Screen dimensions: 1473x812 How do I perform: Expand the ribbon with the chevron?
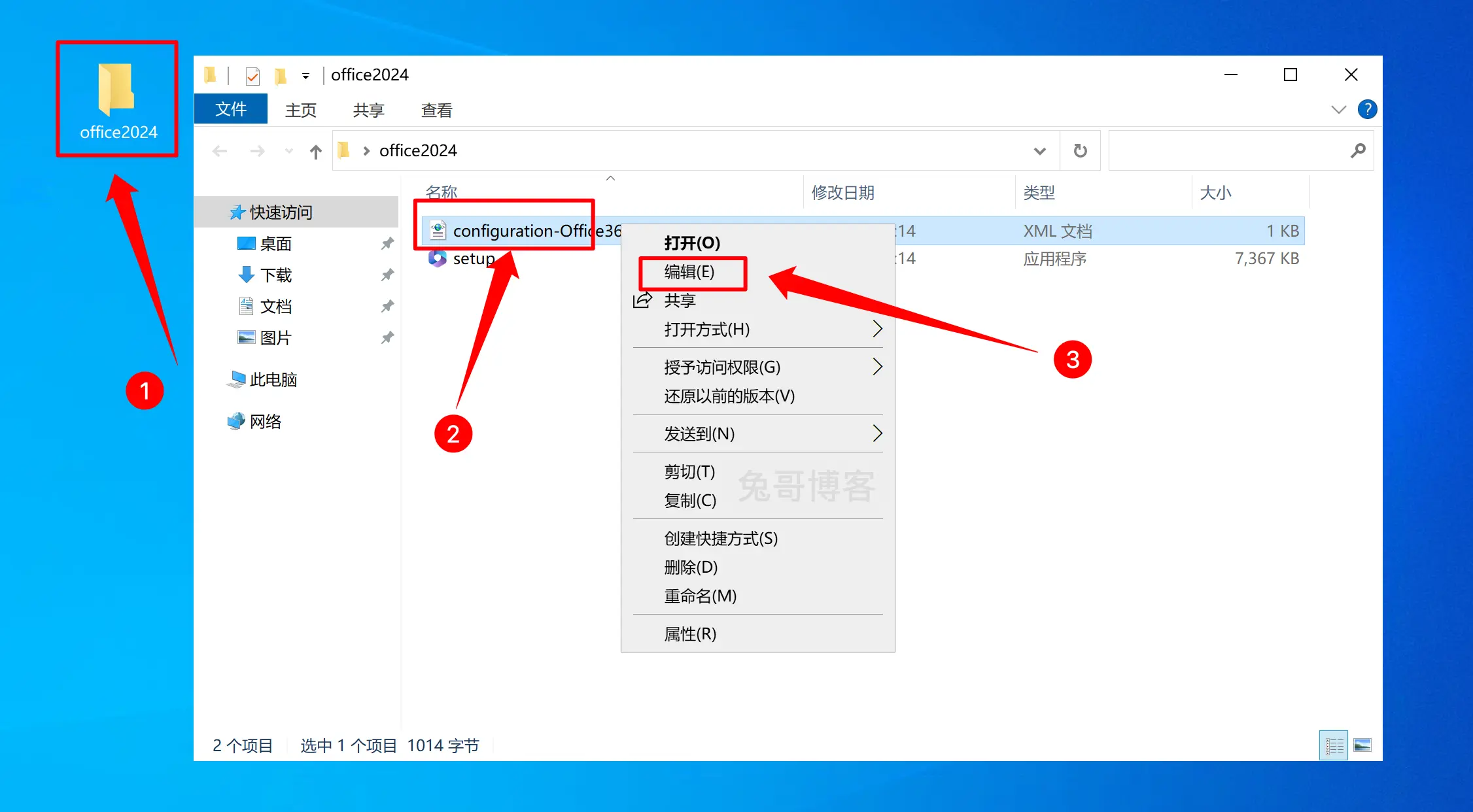(1339, 110)
